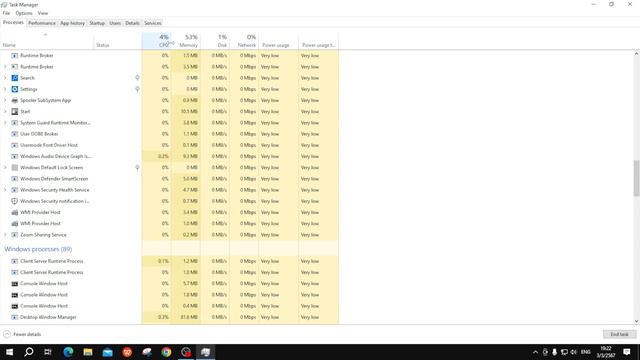
Task: Sort by the Status column header
Action: [x=118, y=41]
